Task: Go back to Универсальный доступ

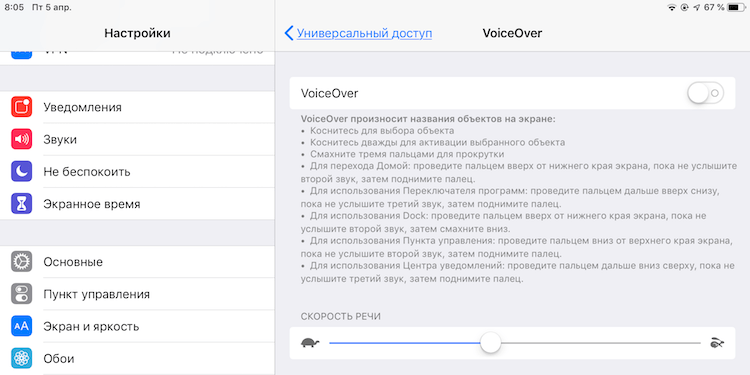Action: click(x=364, y=33)
